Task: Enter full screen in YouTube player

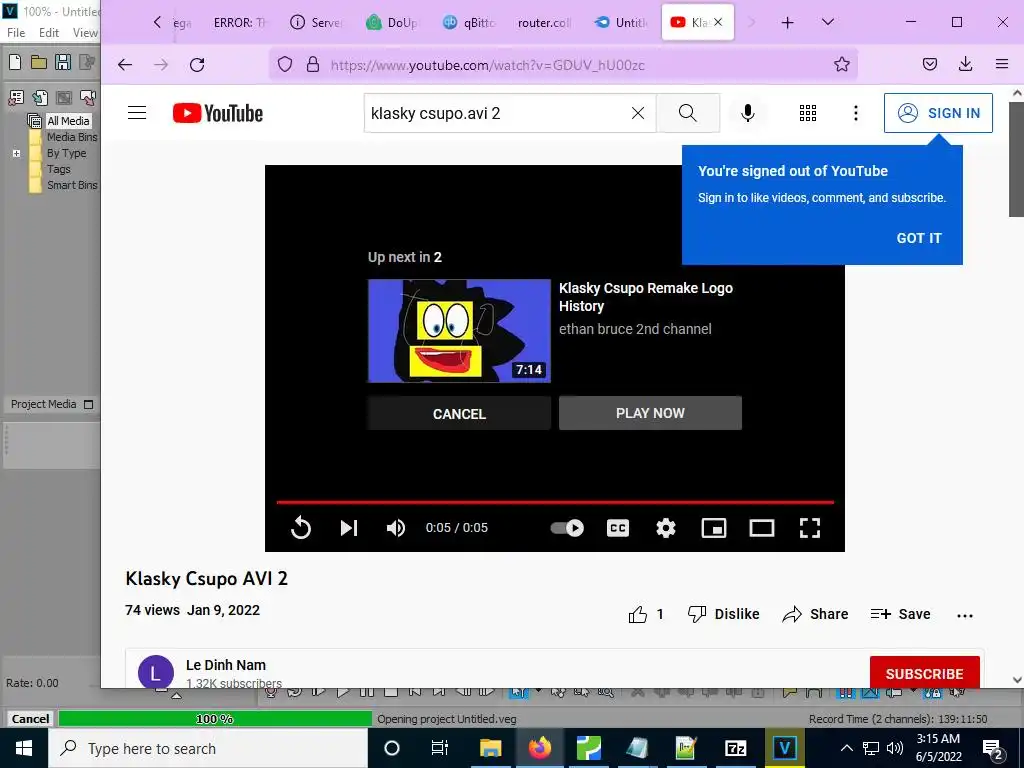Action: (x=810, y=528)
